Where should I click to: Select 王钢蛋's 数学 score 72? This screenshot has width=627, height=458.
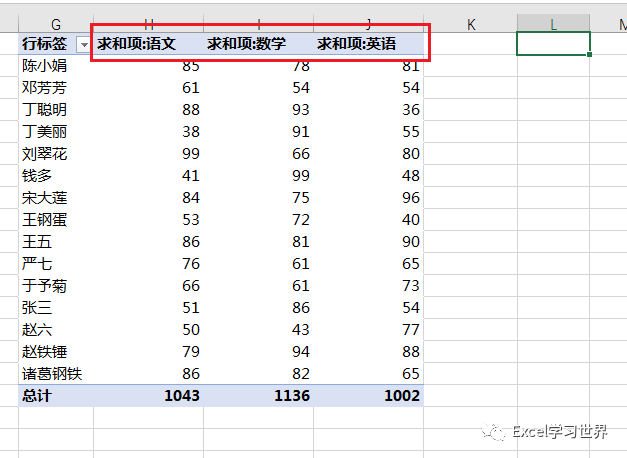point(258,220)
